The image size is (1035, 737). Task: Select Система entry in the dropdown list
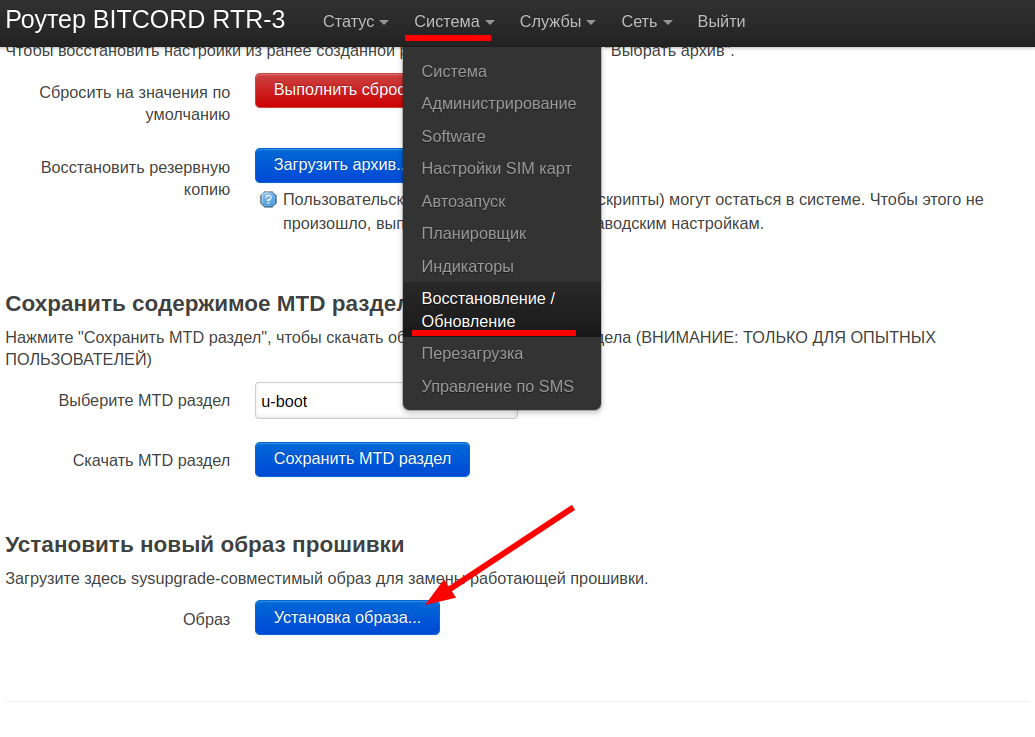(x=454, y=71)
